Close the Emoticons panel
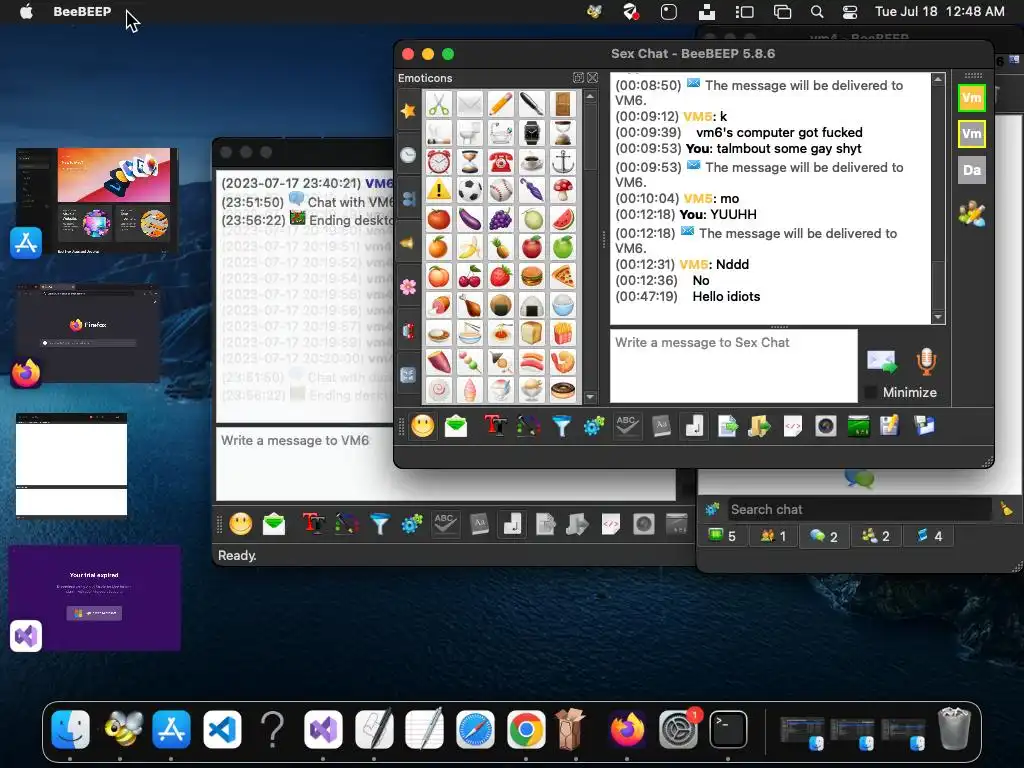 click(592, 78)
